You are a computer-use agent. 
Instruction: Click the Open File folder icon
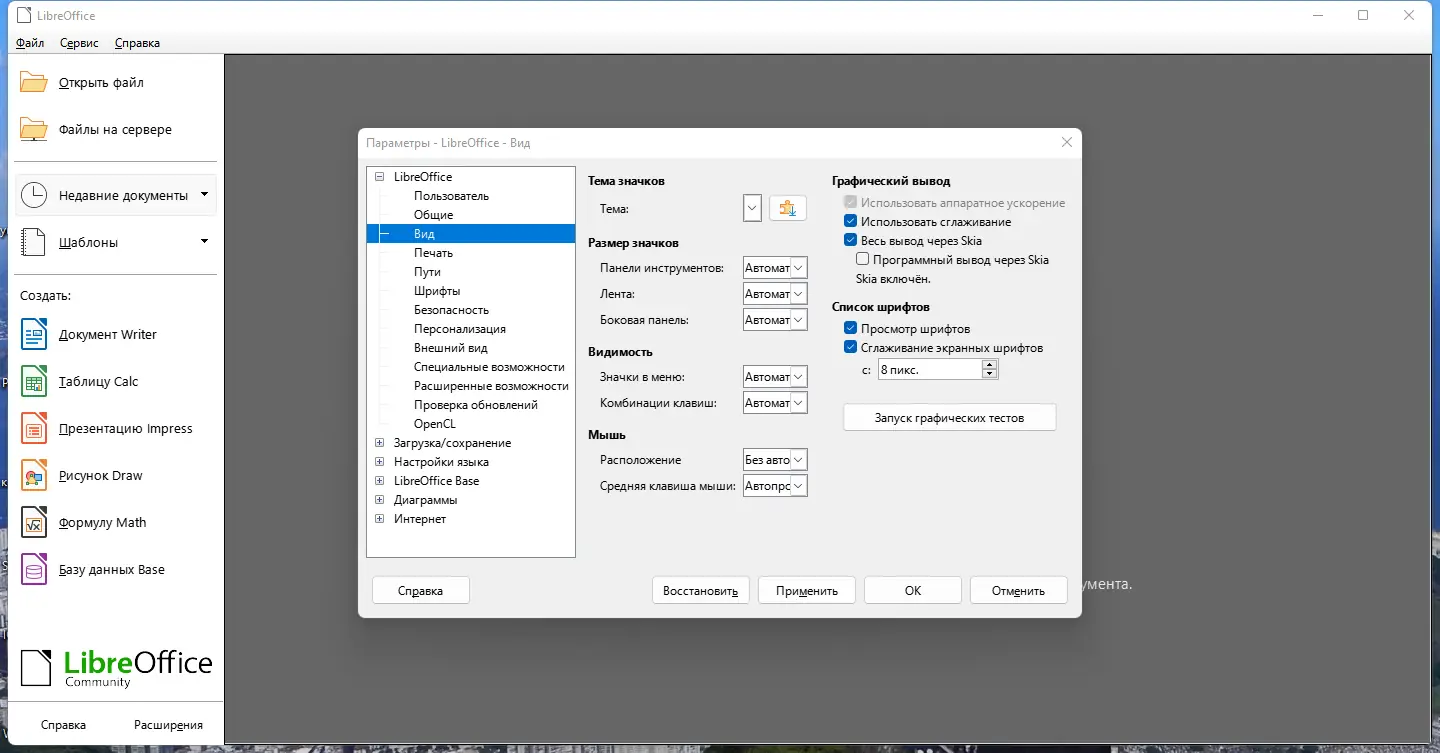[x=34, y=82]
